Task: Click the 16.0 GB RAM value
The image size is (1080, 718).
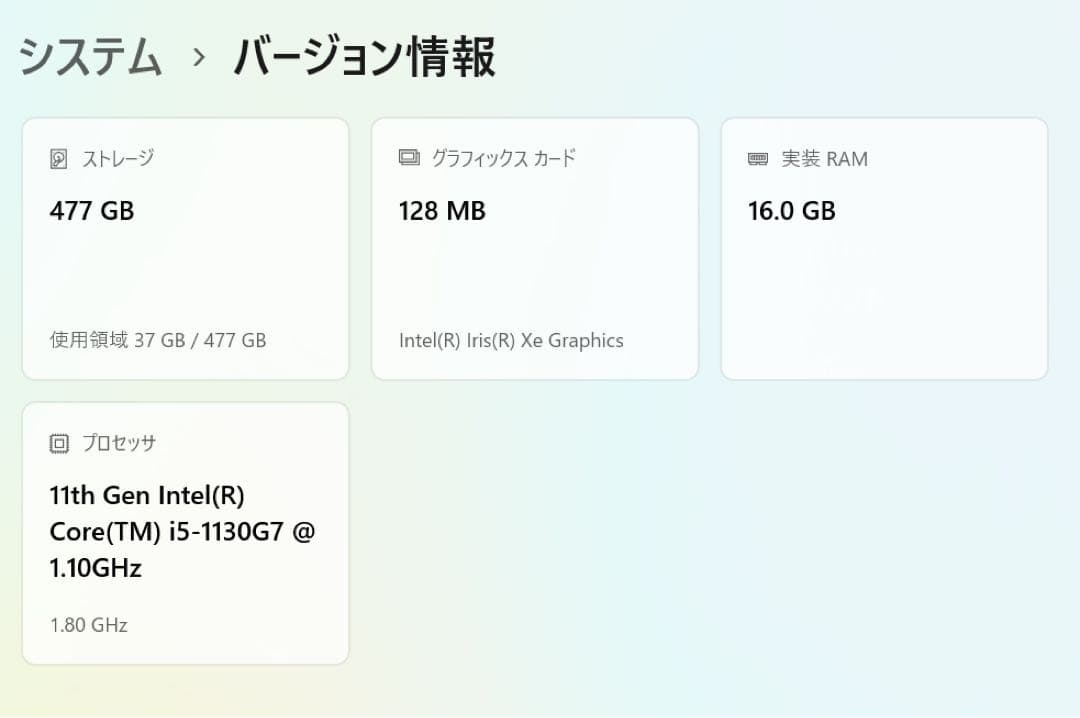Action: point(792,211)
